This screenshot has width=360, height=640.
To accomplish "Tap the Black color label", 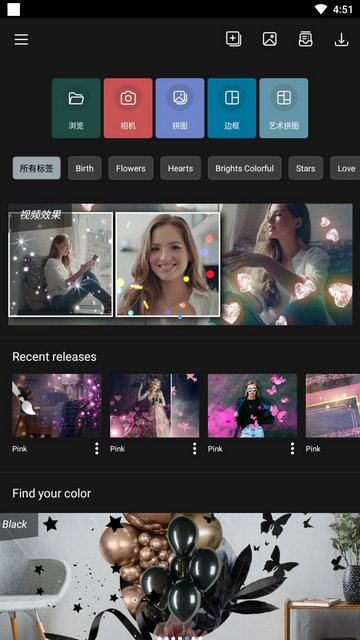I will [x=15, y=524].
